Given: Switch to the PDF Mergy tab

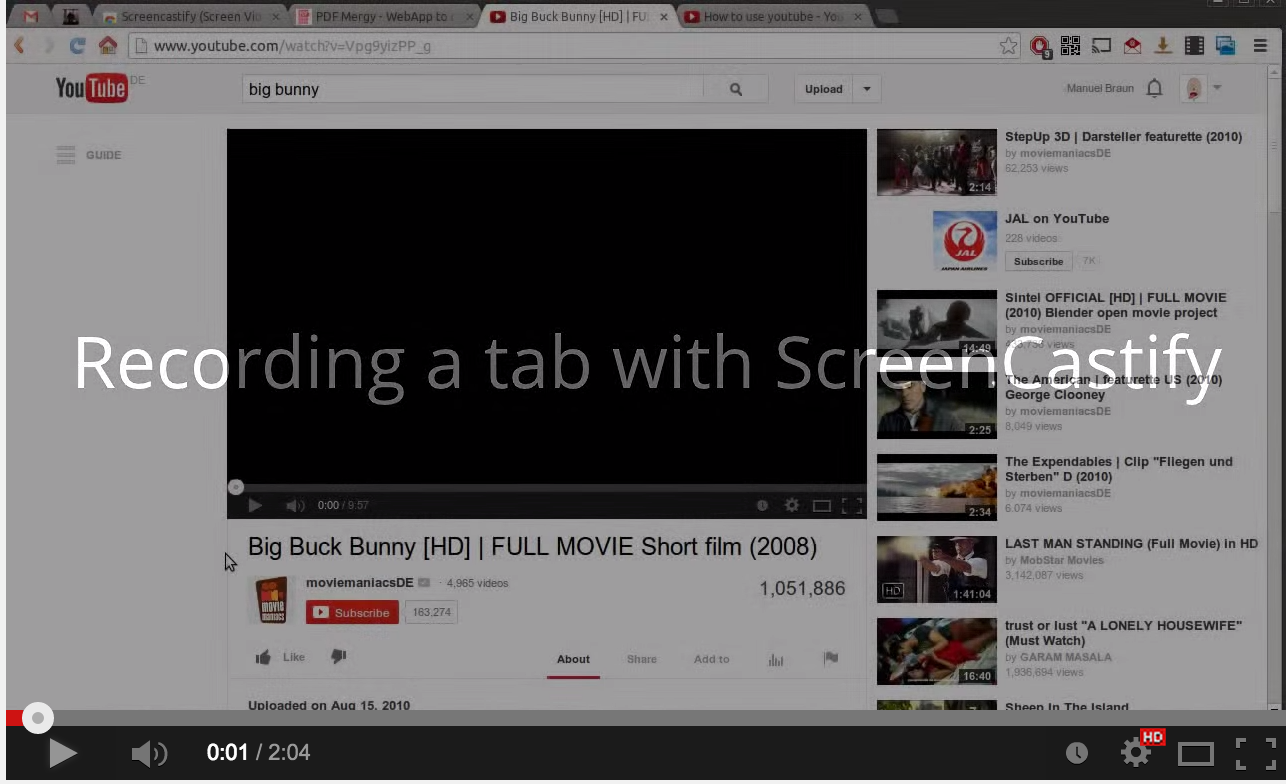Looking at the screenshot, I should coord(384,16).
